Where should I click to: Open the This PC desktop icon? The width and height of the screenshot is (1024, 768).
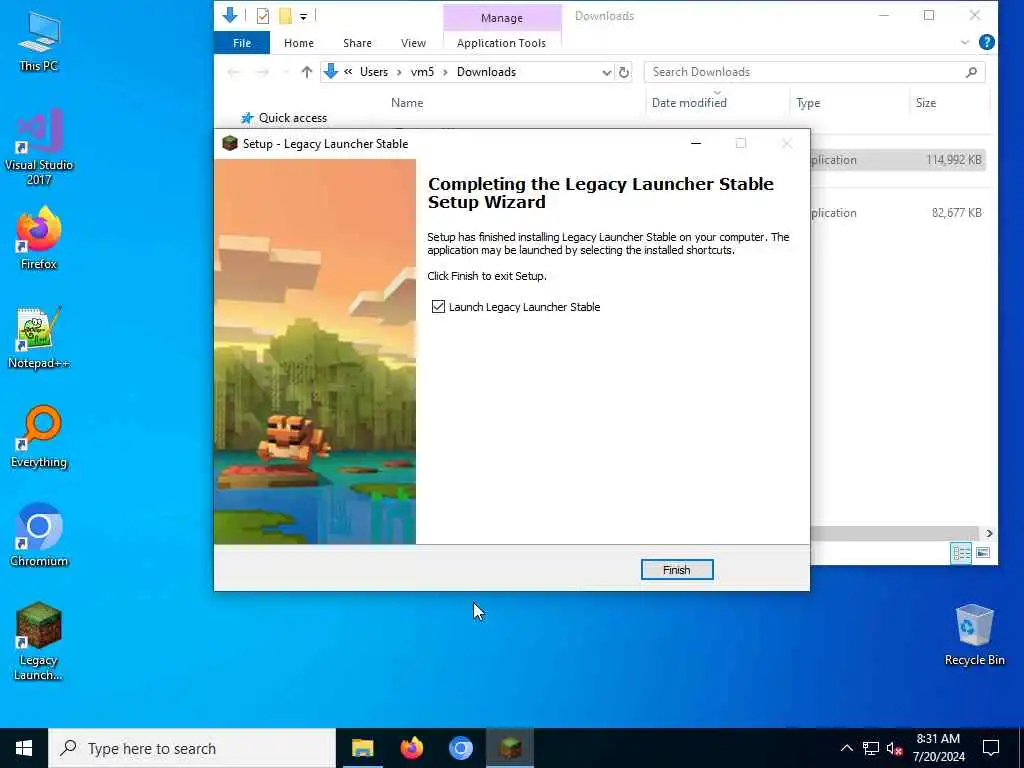tap(39, 40)
